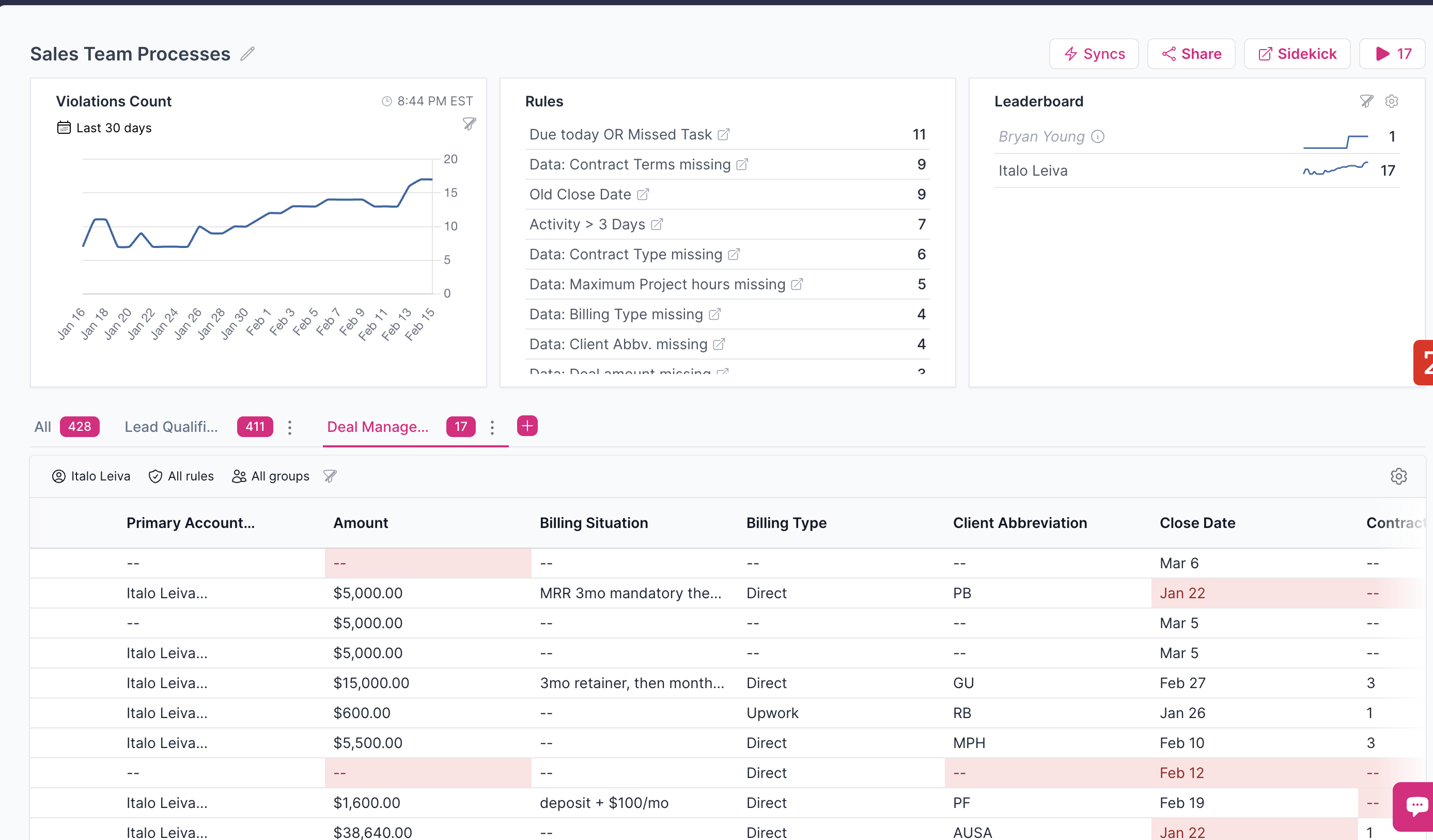Screen dimensions: 1433x840
Task: Open All rules filter dropdown
Action: click(181, 476)
